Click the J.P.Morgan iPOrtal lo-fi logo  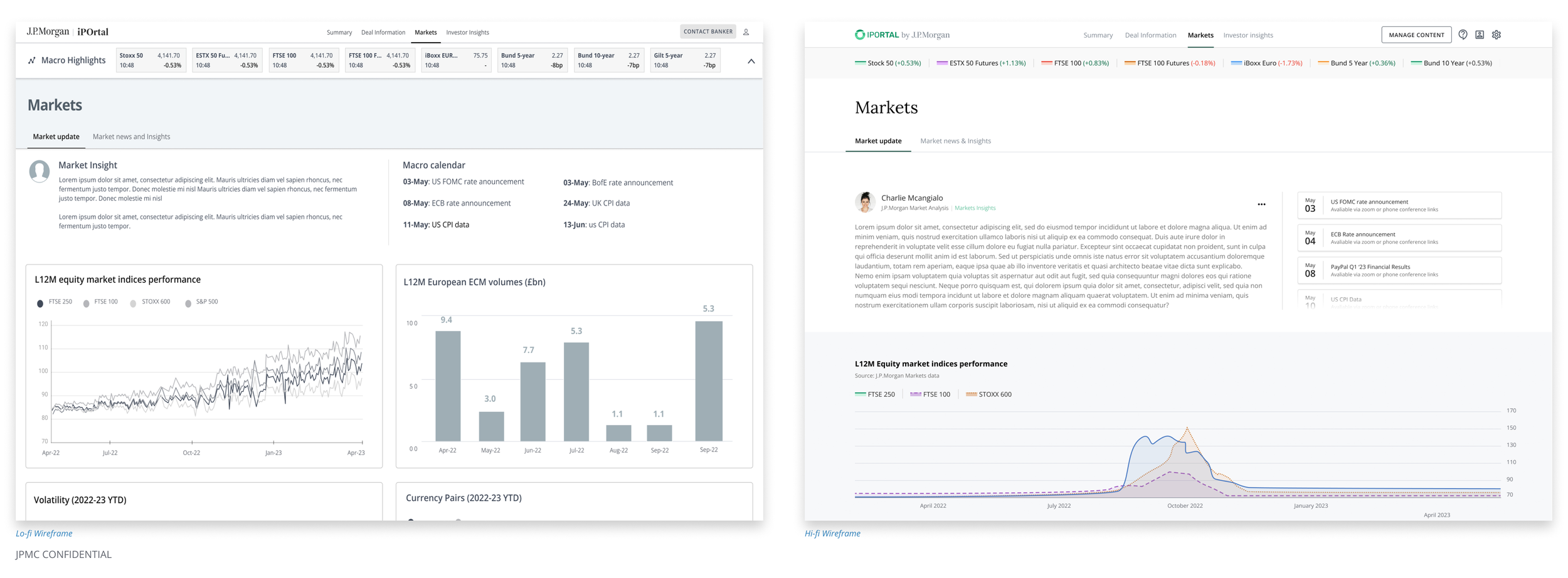[x=67, y=32]
